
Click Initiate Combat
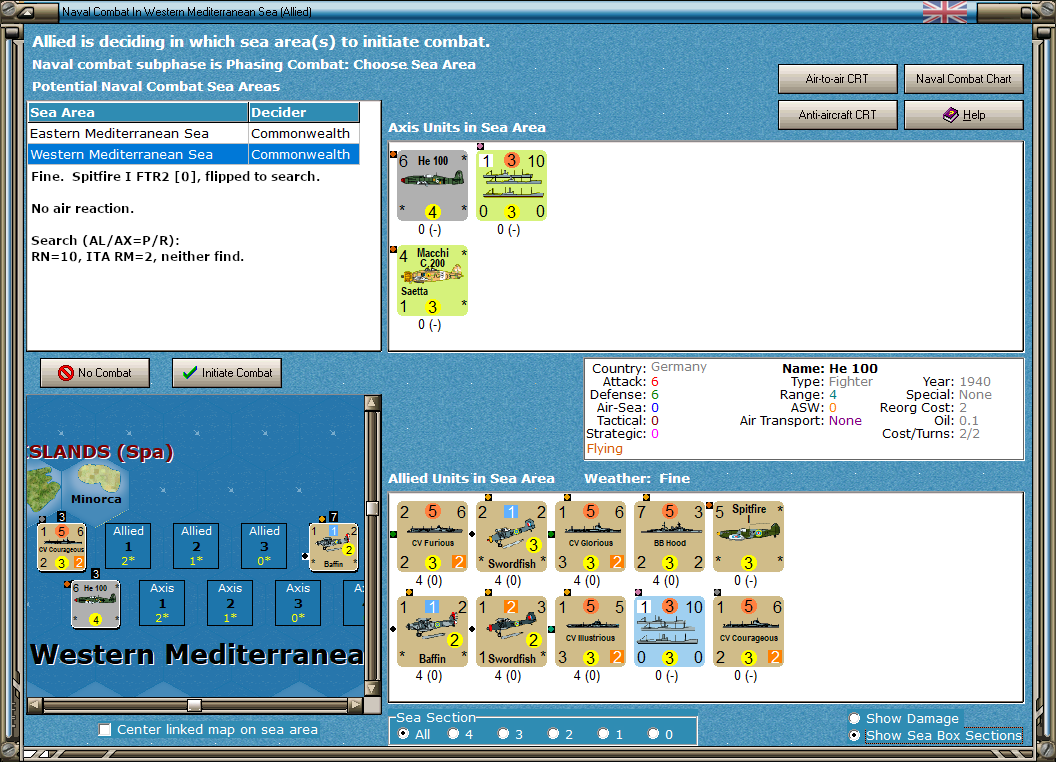227,373
